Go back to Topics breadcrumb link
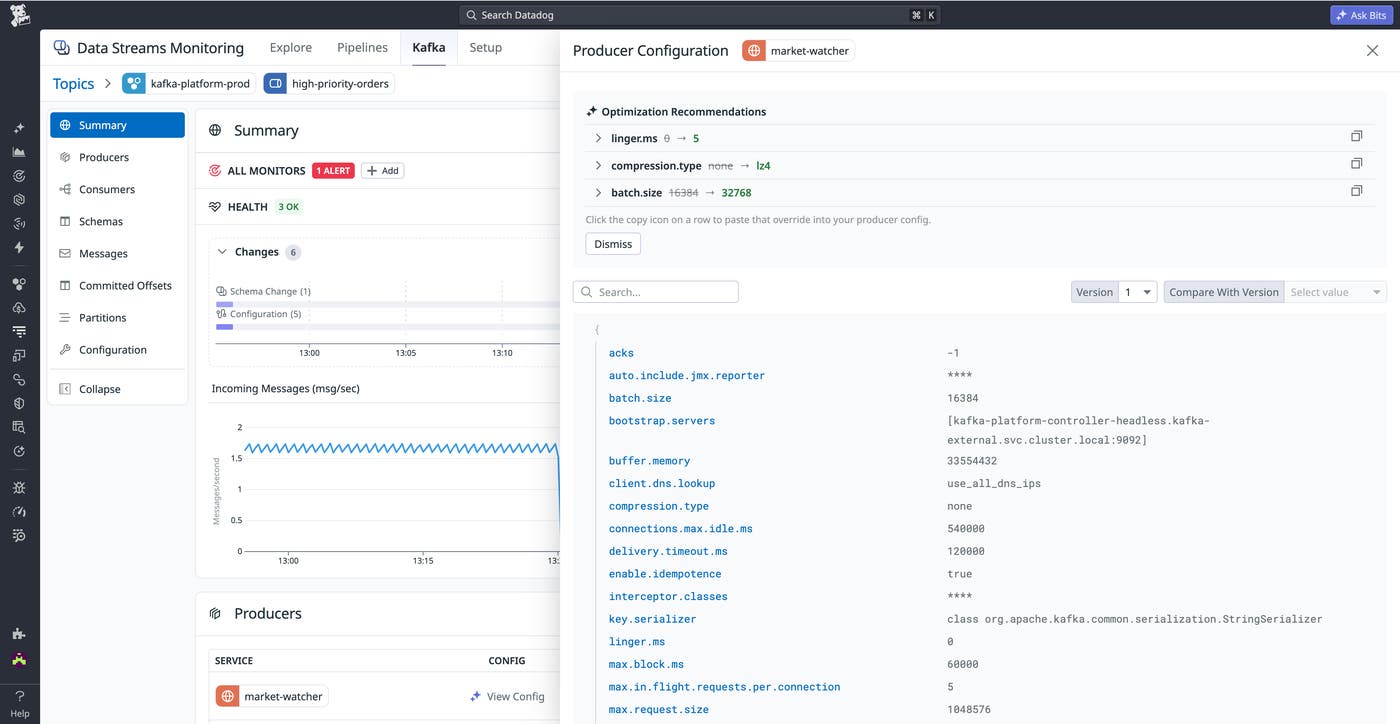Viewport: 1400px width, 724px height. [x=73, y=84]
